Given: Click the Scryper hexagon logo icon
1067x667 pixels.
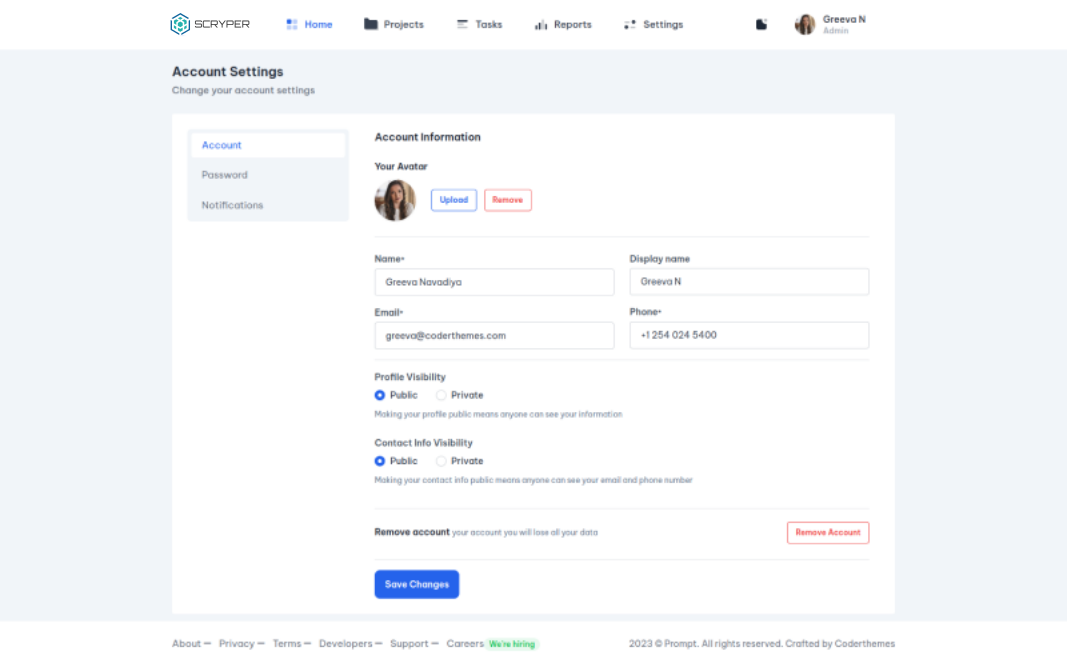Looking at the screenshot, I should [x=180, y=24].
